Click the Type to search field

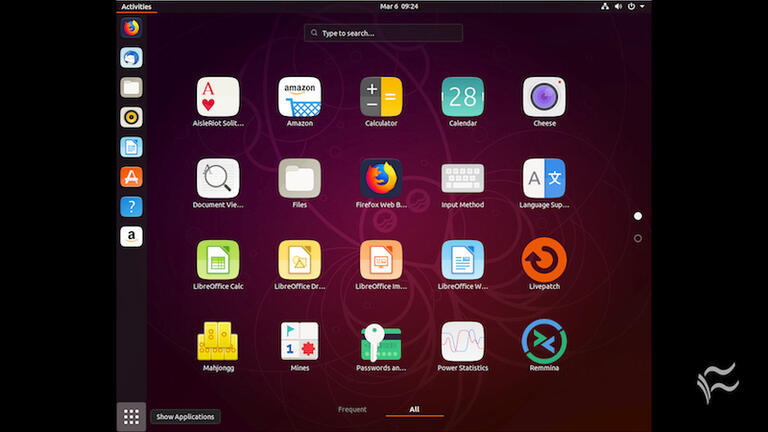384,33
